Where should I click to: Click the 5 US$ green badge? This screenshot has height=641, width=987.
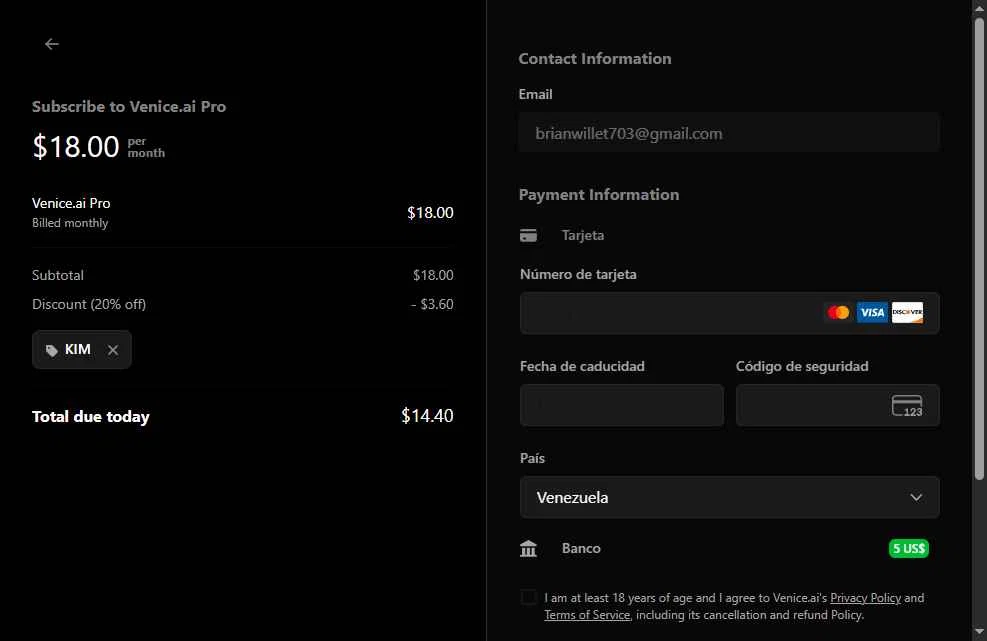908,548
